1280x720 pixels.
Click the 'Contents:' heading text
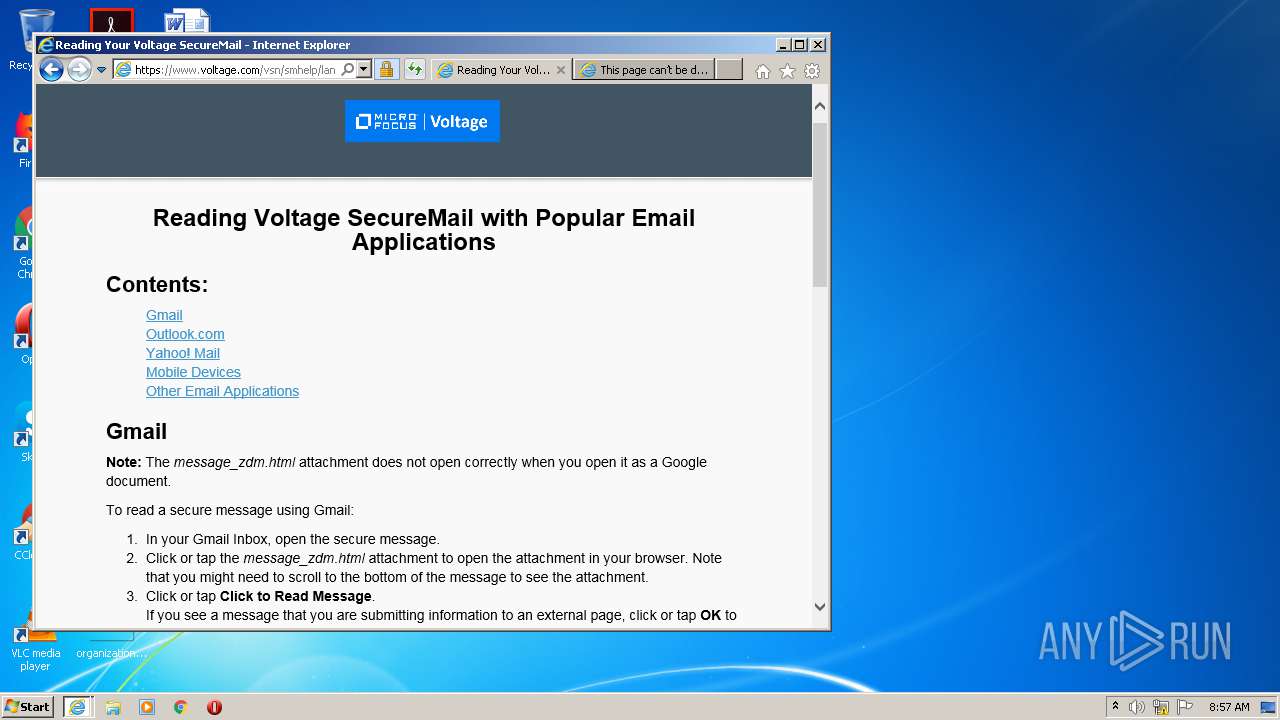click(x=157, y=285)
